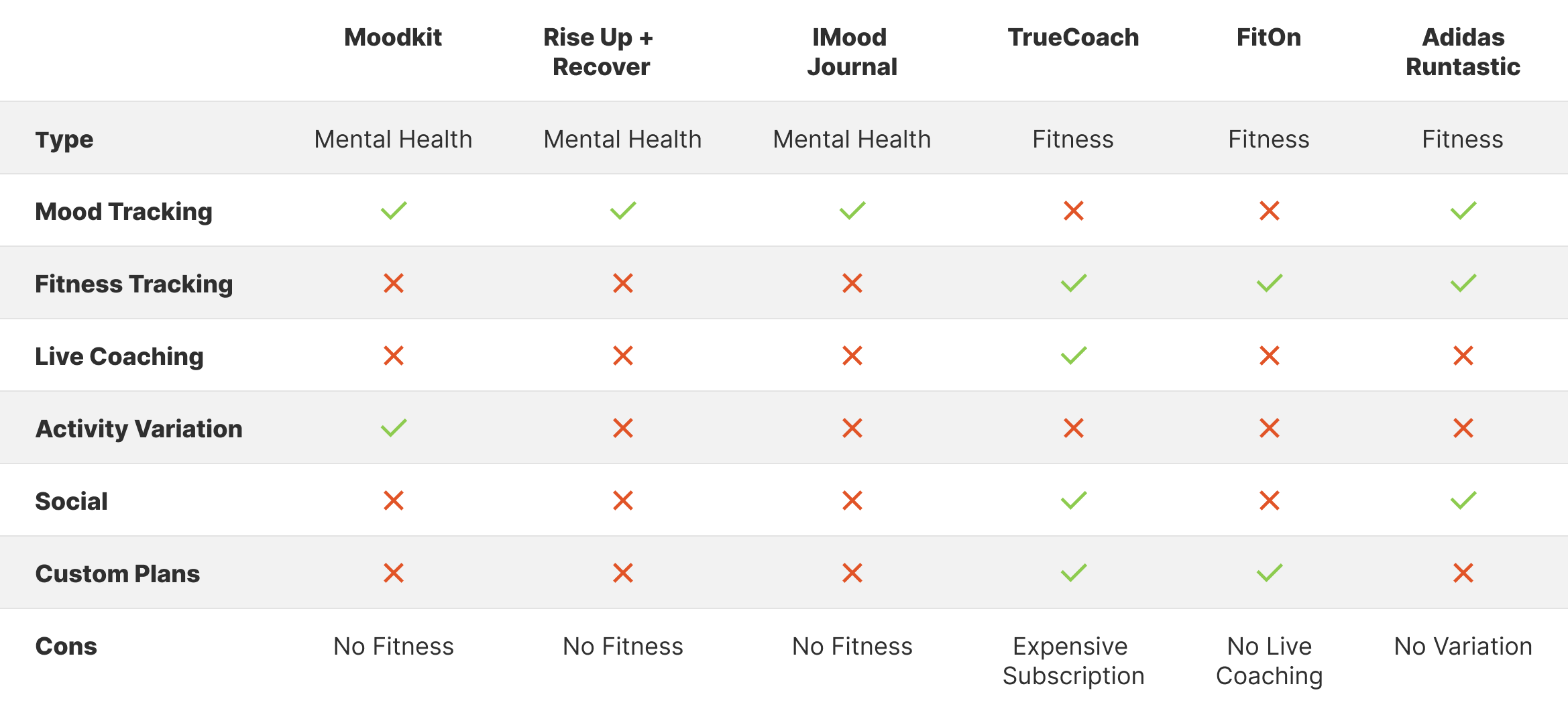Click Rise Up + Recover's Fitness Tracking cross
Screen dimensions: 1568x711
click(623, 283)
